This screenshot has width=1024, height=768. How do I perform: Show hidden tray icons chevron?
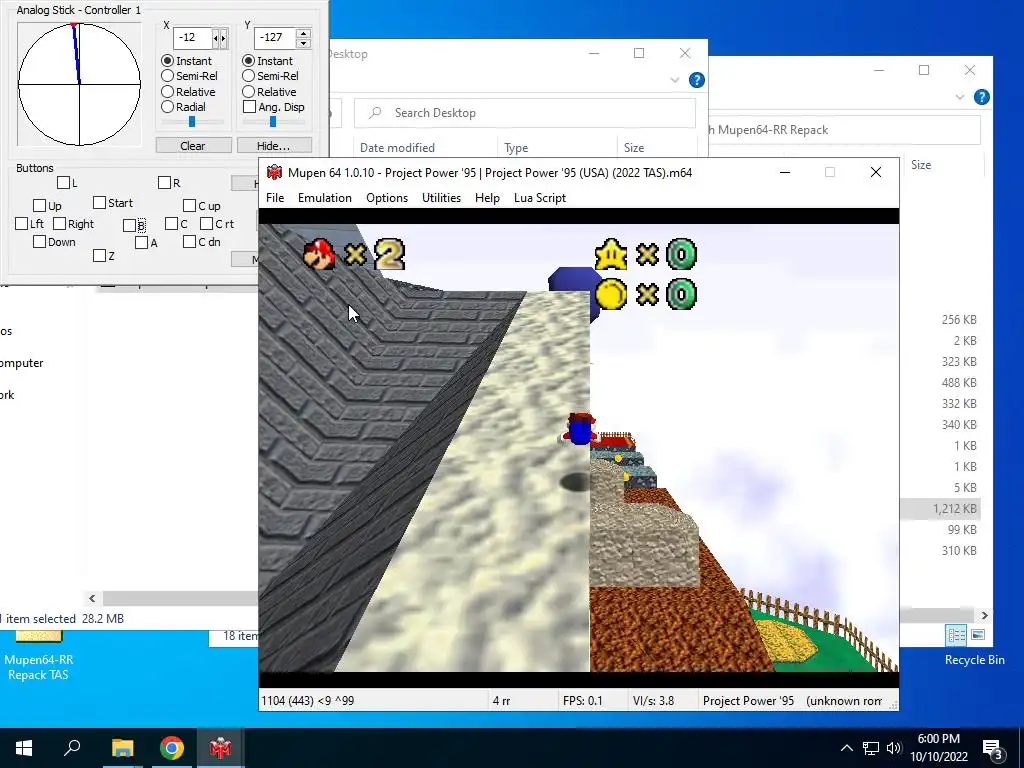pos(846,748)
